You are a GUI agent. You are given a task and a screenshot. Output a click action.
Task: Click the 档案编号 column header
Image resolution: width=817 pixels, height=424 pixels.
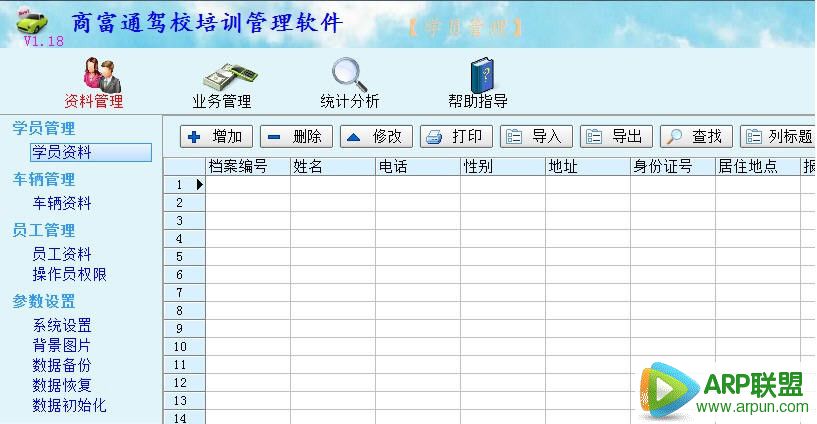click(x=248, y=167)
